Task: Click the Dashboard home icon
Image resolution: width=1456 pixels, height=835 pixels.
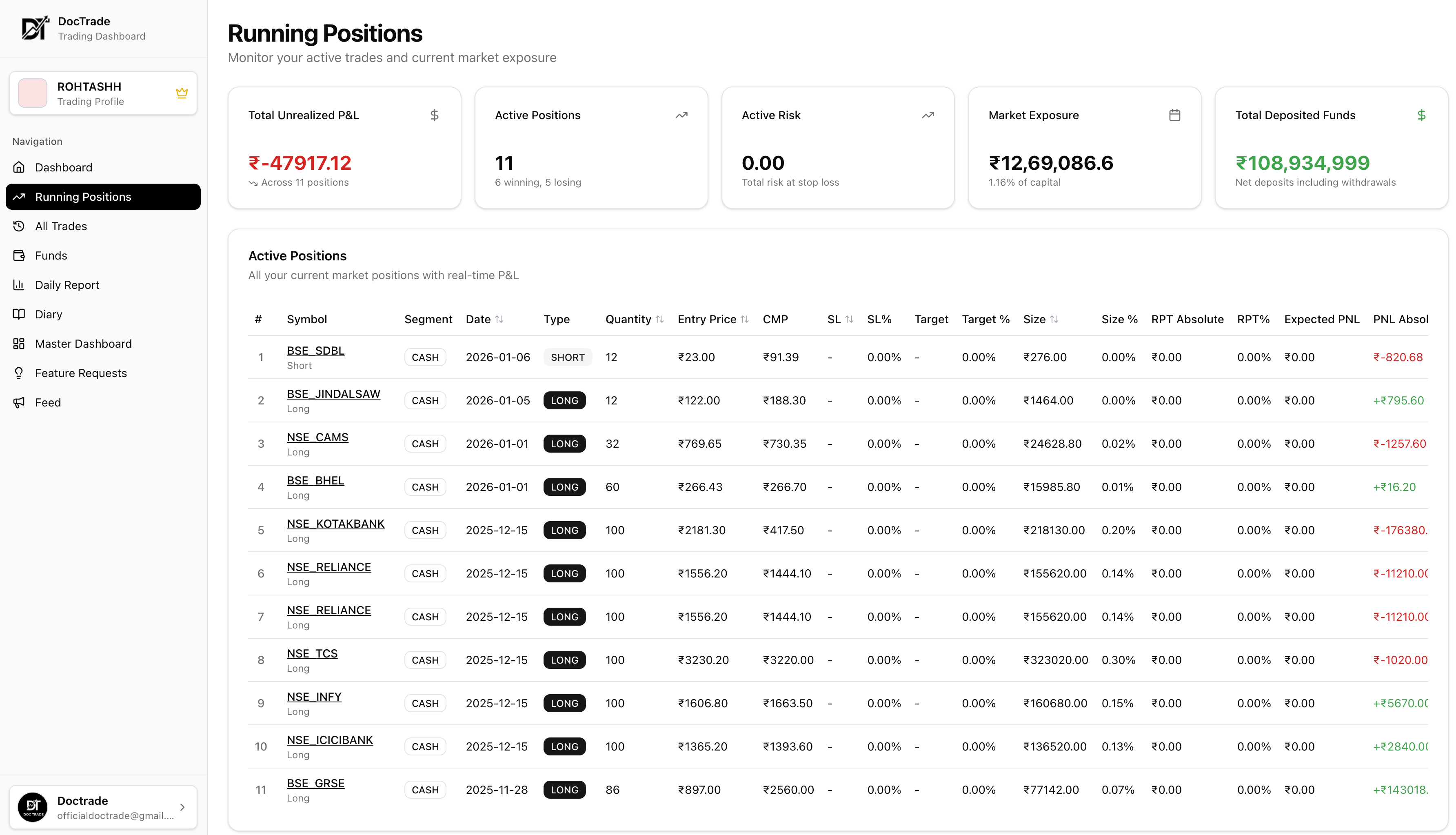Action: [19, 167]
